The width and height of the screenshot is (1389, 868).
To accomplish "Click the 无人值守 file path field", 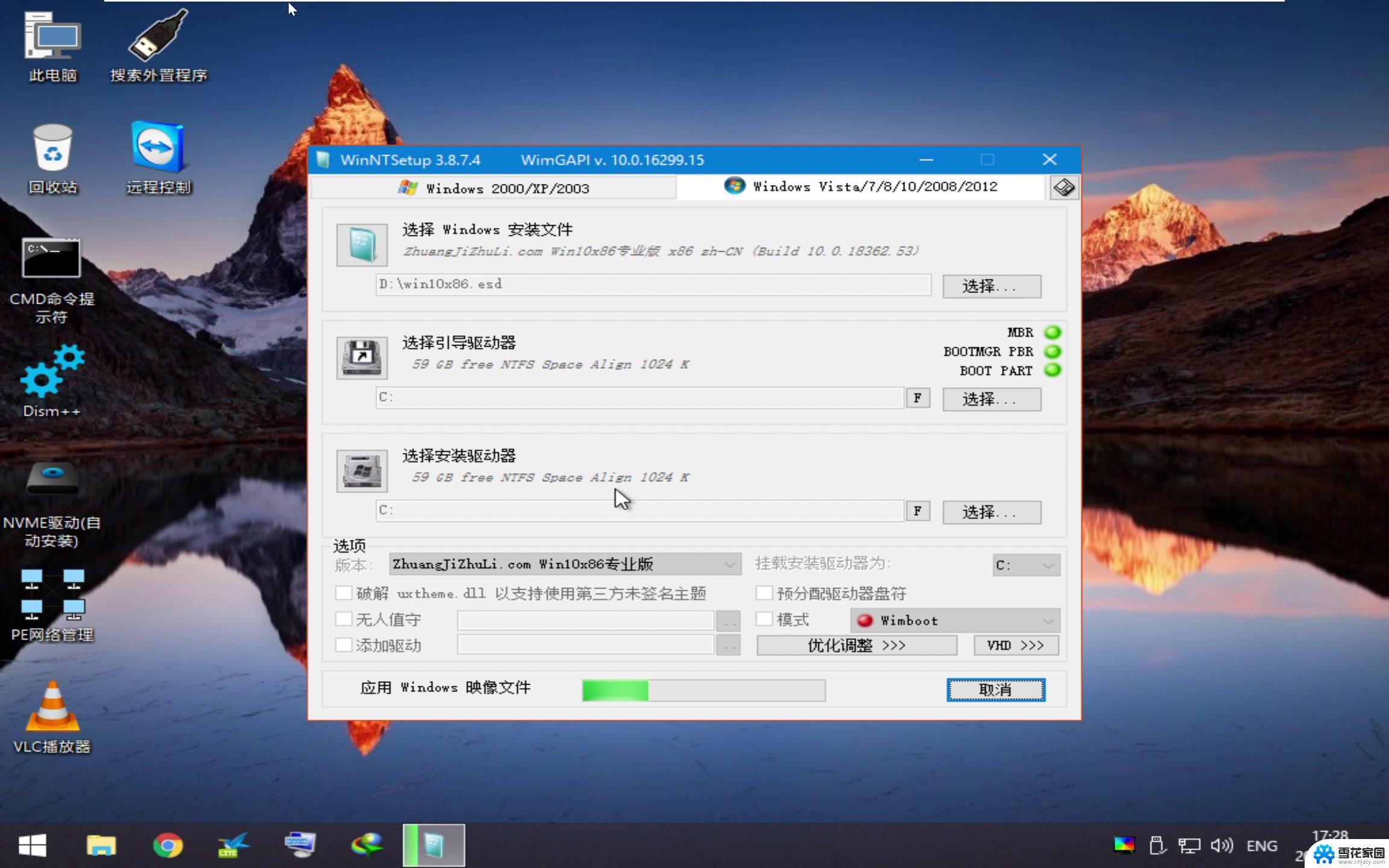I will (x=585, y=620).
